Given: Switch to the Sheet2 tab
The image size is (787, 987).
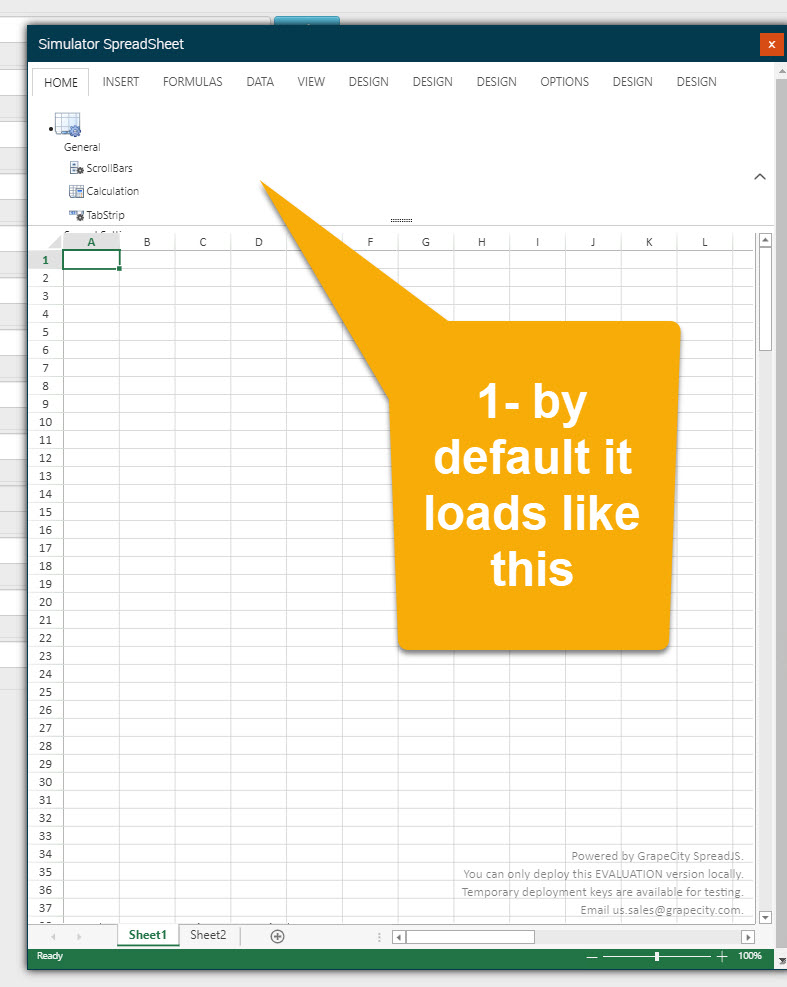Looking at the screenshot, I should pyautogui.click(x=208, y=935).
